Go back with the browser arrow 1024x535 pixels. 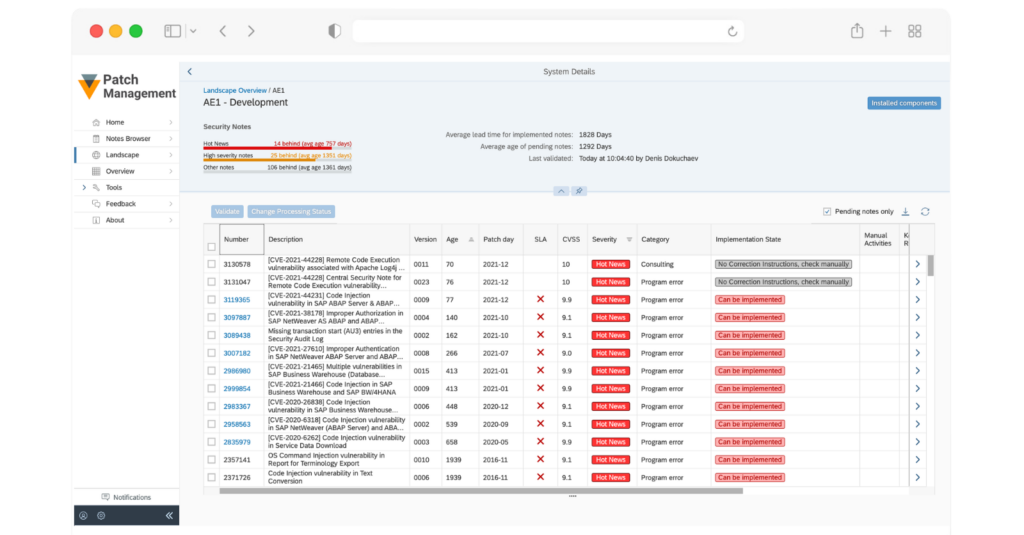click(x=223, y=31)
